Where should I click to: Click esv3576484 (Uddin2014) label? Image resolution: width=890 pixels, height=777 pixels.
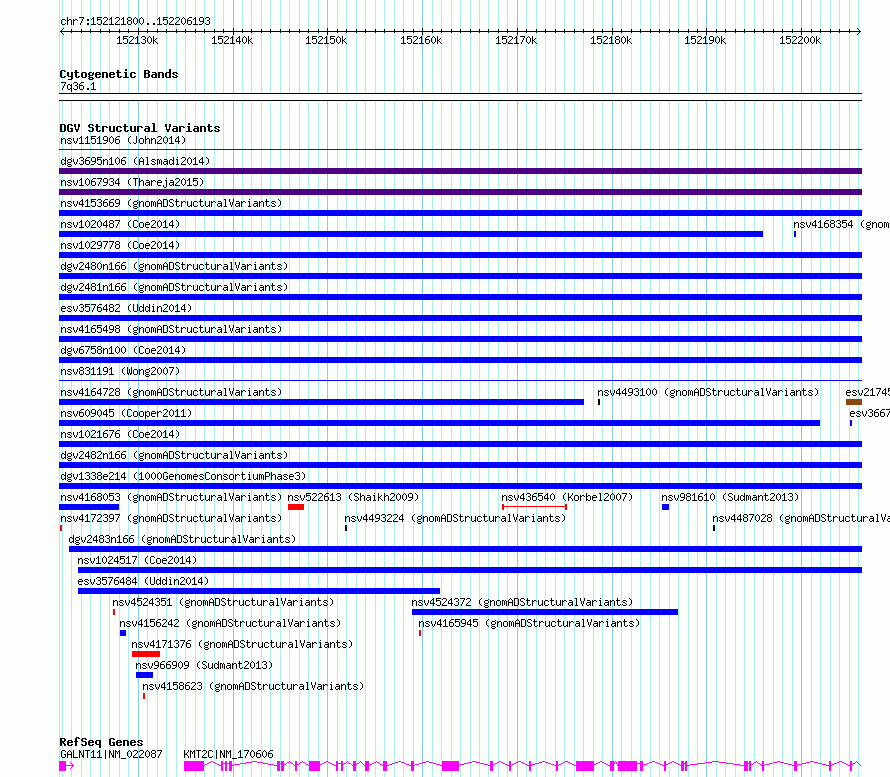[x=143, y=581]
